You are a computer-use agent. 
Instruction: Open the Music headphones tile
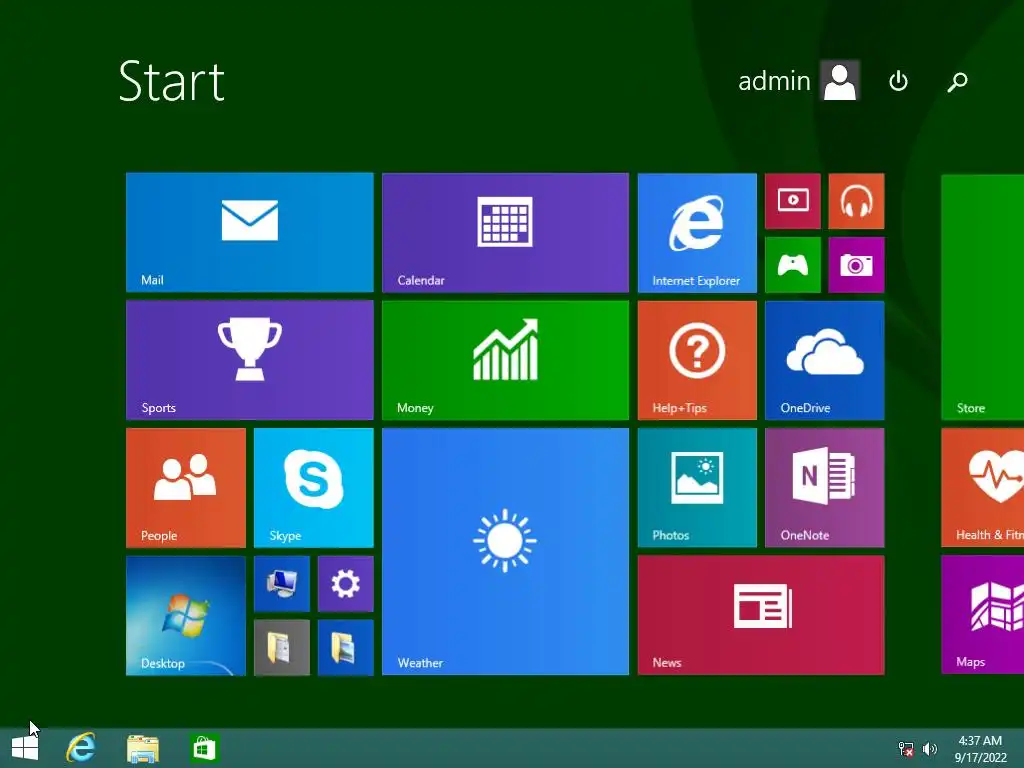[856, 200]
